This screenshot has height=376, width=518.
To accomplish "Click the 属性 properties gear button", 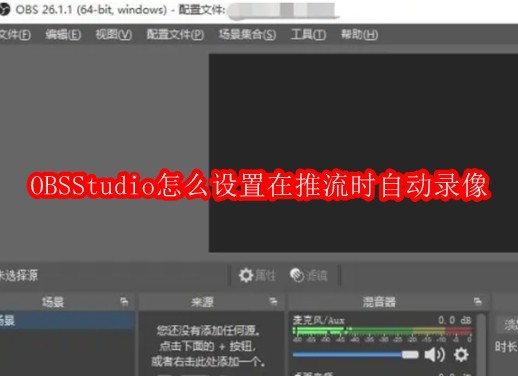I will [257, 275].
